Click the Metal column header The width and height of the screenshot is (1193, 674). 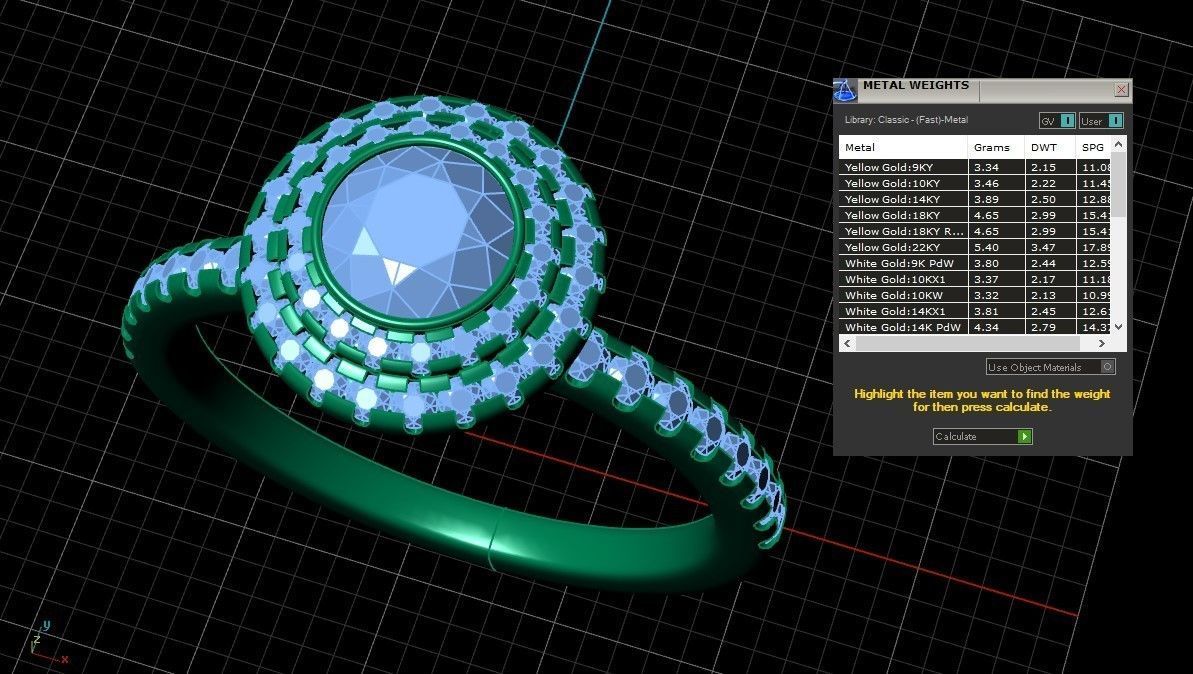point(903,148)
